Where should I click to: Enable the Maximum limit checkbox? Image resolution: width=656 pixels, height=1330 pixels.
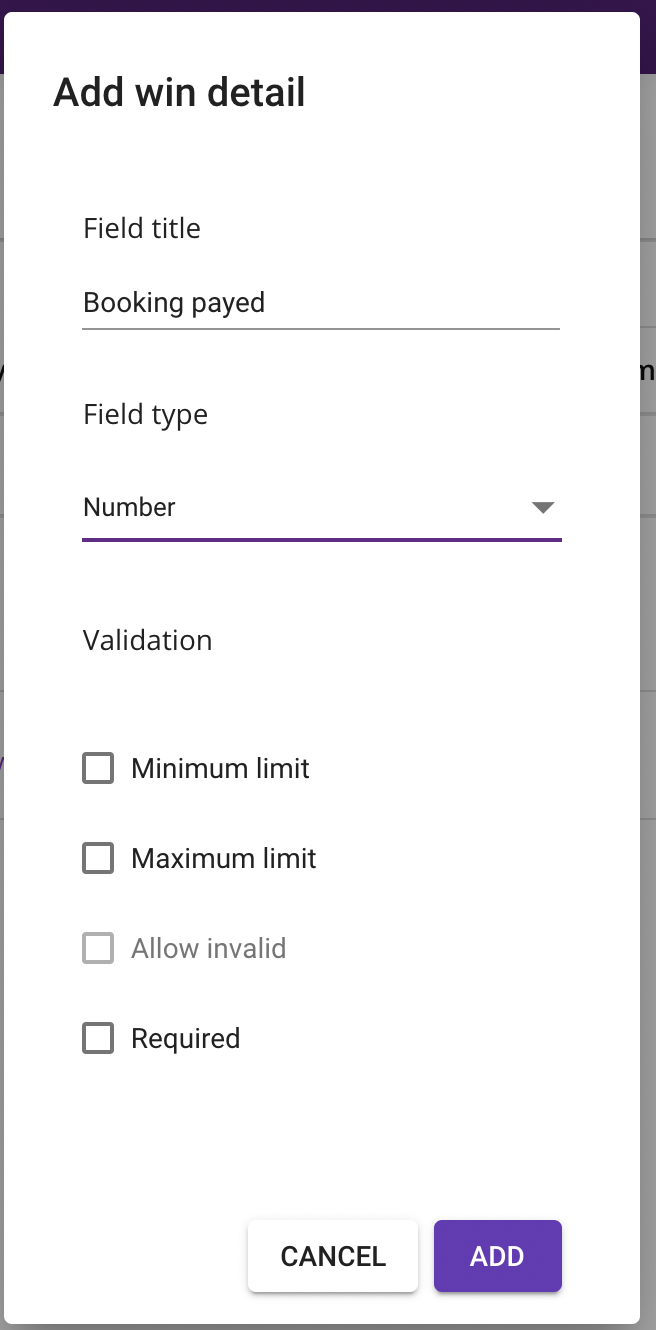(98, 859)
